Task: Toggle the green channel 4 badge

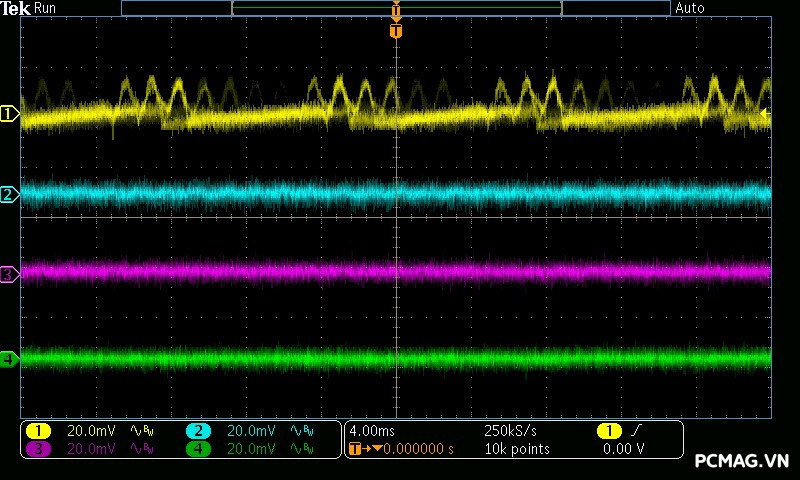Action: click(x=198, y=449)
